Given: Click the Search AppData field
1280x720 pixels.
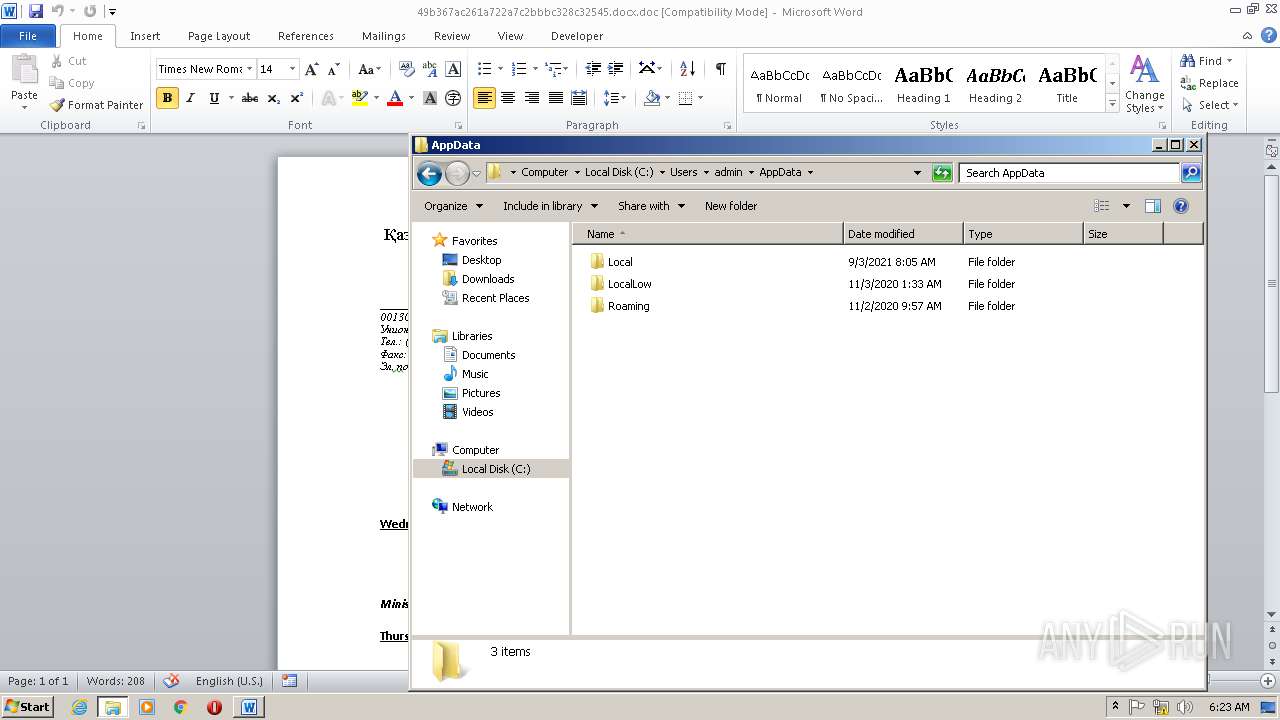Looking at the screenshot, I should 1068,173.
